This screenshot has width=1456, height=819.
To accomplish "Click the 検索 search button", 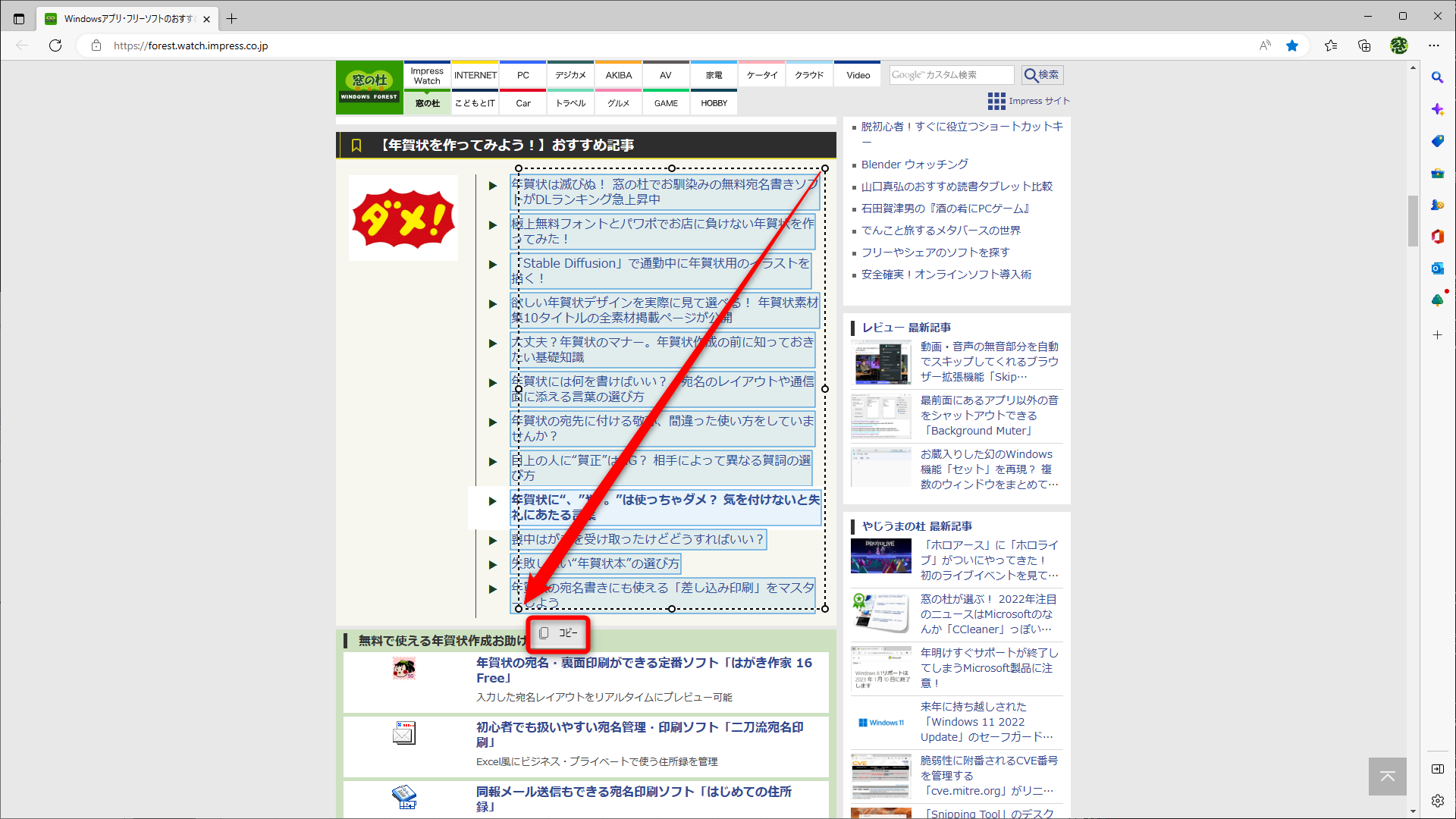I will tap(1042, 75).
